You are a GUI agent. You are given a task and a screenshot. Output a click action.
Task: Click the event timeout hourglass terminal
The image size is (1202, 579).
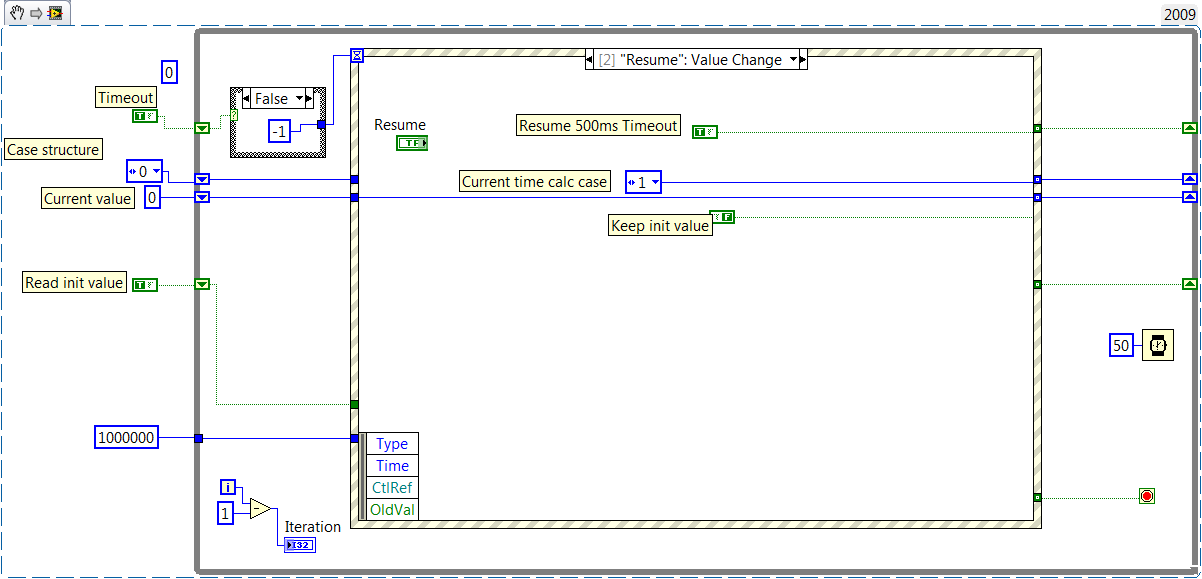(356, 56)
